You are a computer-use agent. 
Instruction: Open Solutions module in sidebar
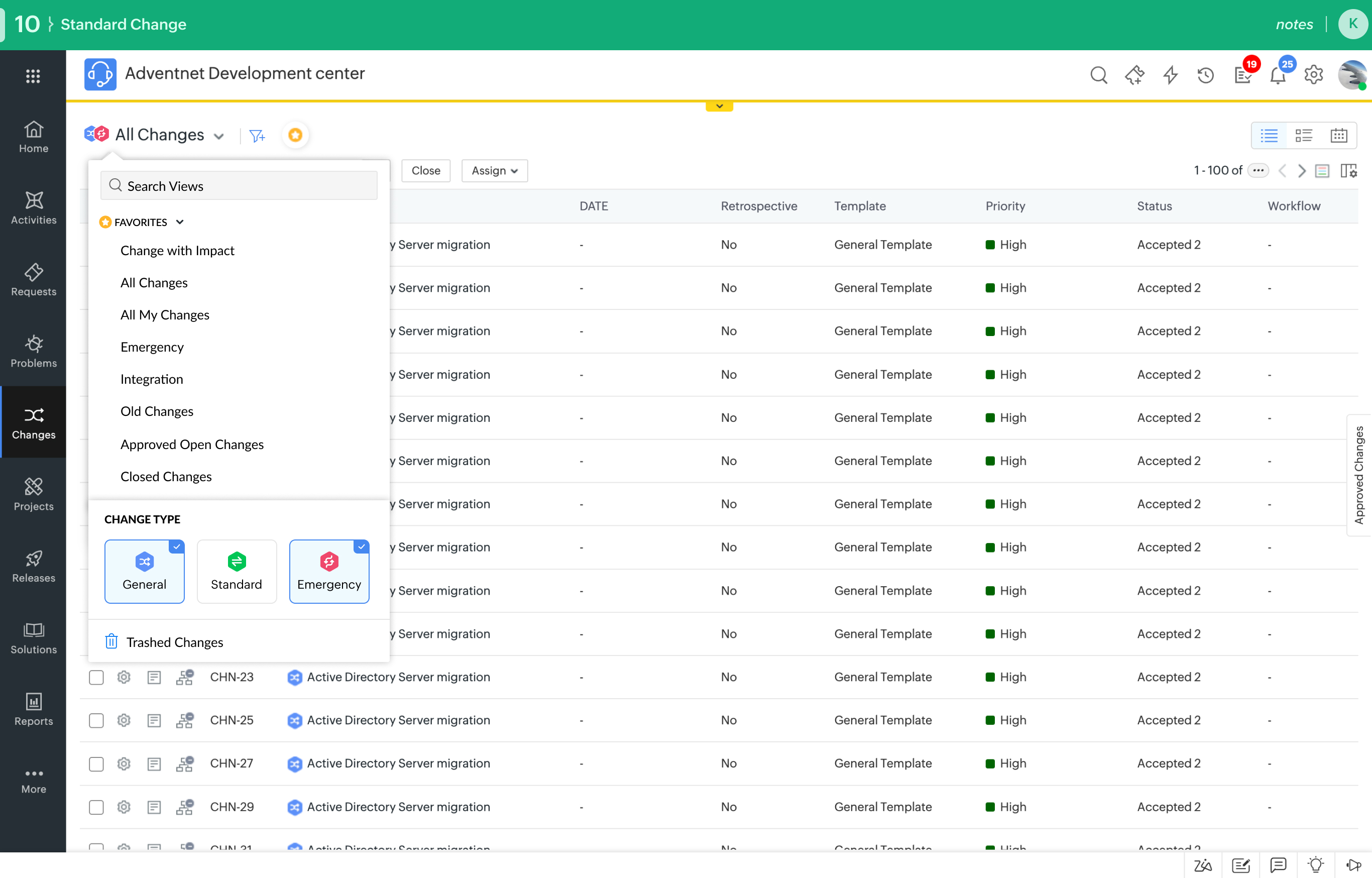pos(34,637)
